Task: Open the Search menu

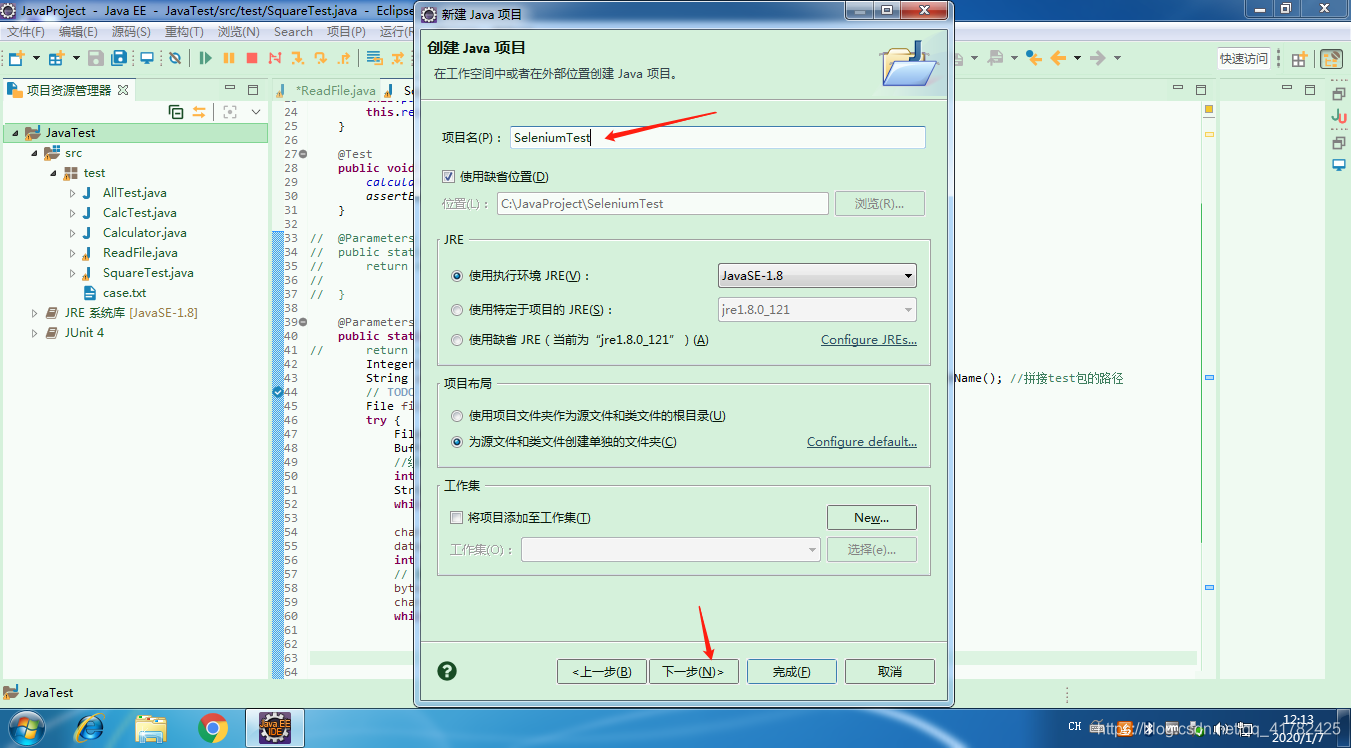Action: tap(293, 32)
